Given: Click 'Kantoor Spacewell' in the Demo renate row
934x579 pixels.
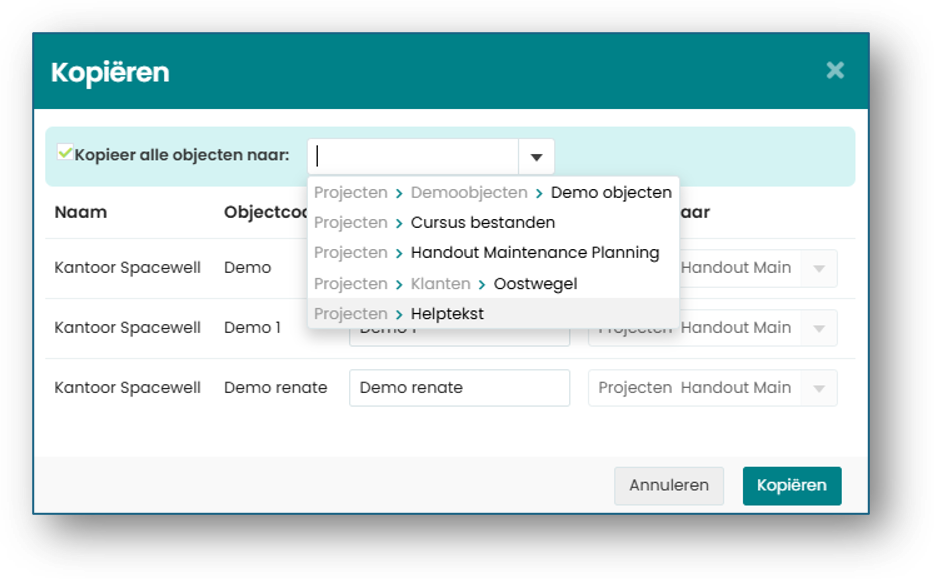Looking at the screenshot, I should coord(127,388).
